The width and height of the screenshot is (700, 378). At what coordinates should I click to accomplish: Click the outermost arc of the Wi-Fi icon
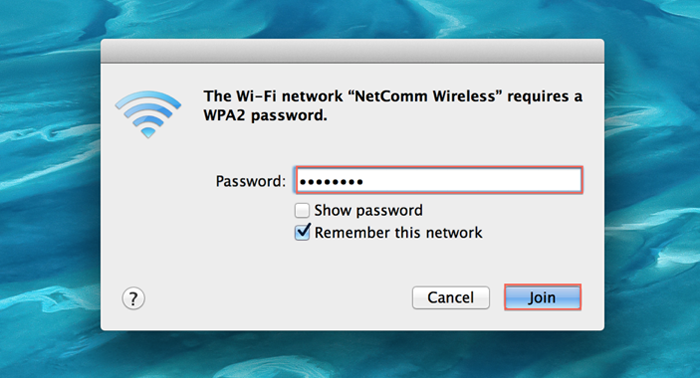(x=148, y=100)
